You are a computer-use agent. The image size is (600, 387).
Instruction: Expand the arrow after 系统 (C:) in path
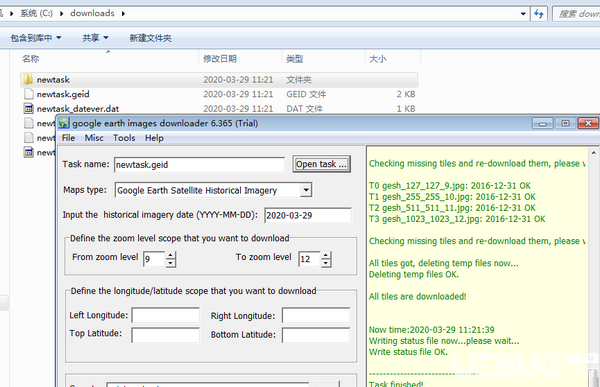[61, 14]
